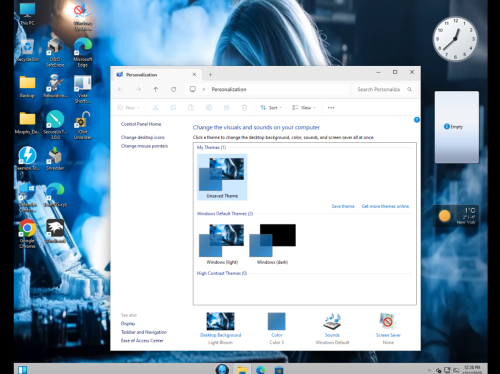Click the Start button on taskbar

23,370
